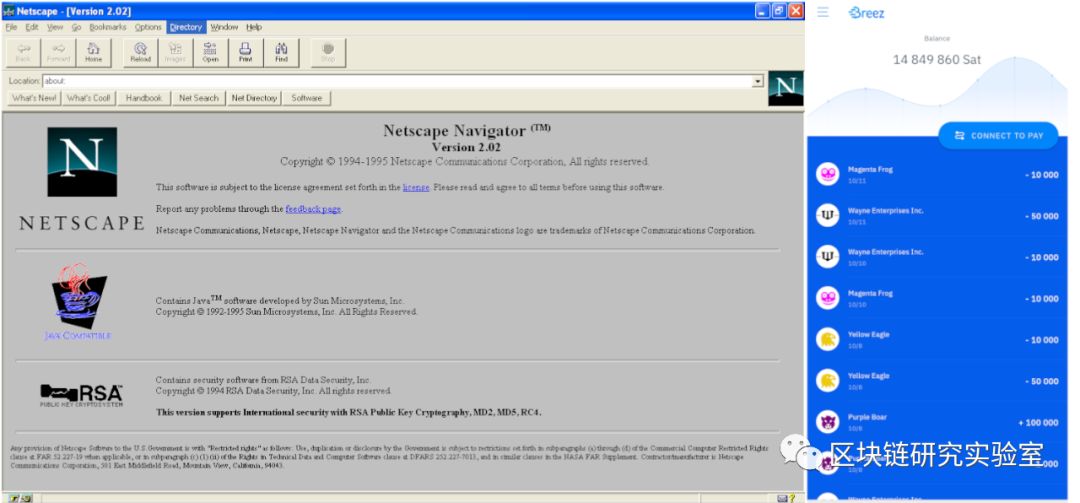Click the Netscape N throbber beside Location
The height and width of the screenshot is (503, 1080).
tap(785, 88)
